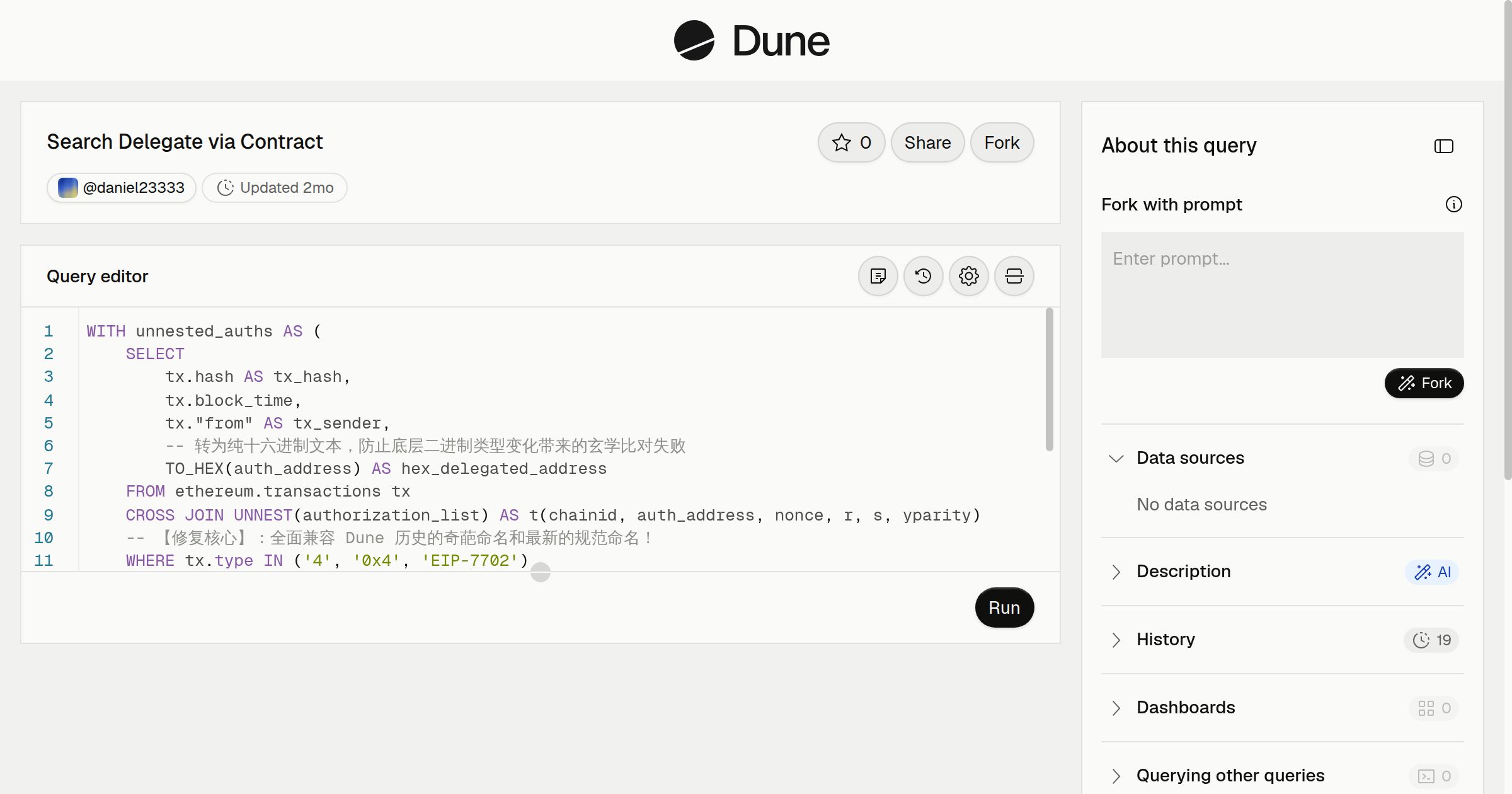Click the Fork button in the header

pyautogui.click(x=1002, y=142)
